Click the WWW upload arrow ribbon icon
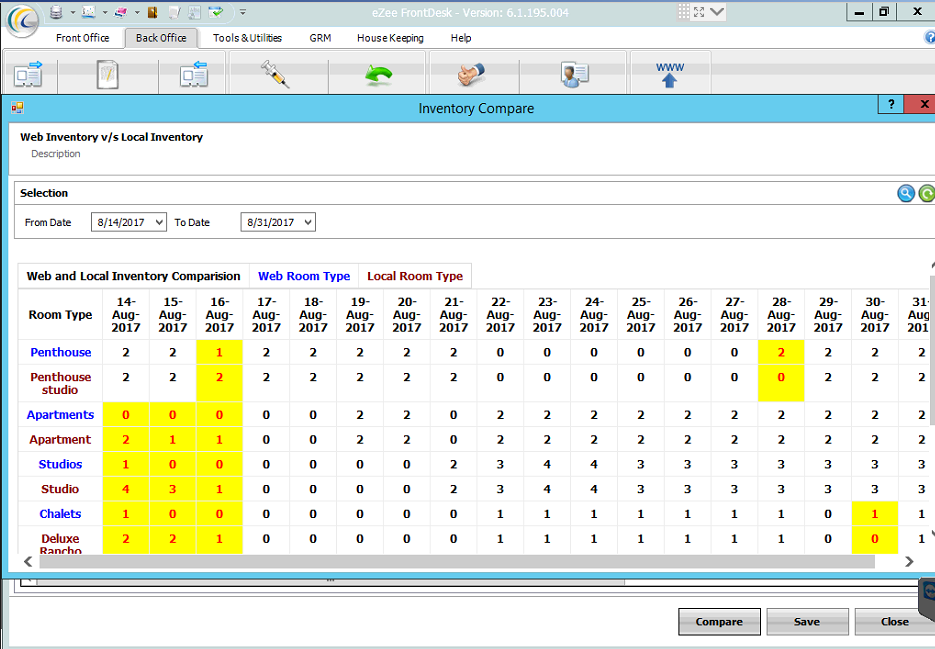The image size is (935, 649). pos(670,75)
